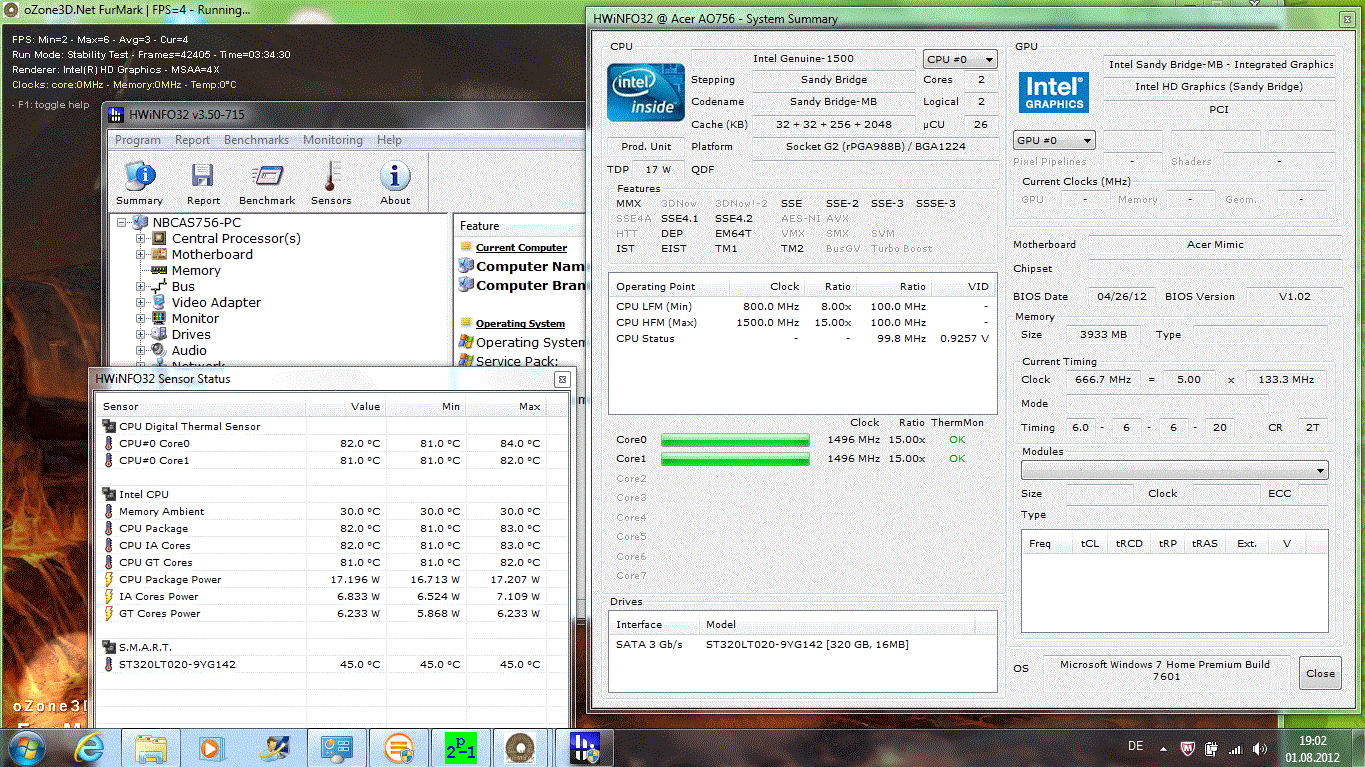Image resolution: width=1365 pixels, height=767 pixels.
Task: Show hidden tray icons arrow
Action: [x=1163, y=748]
